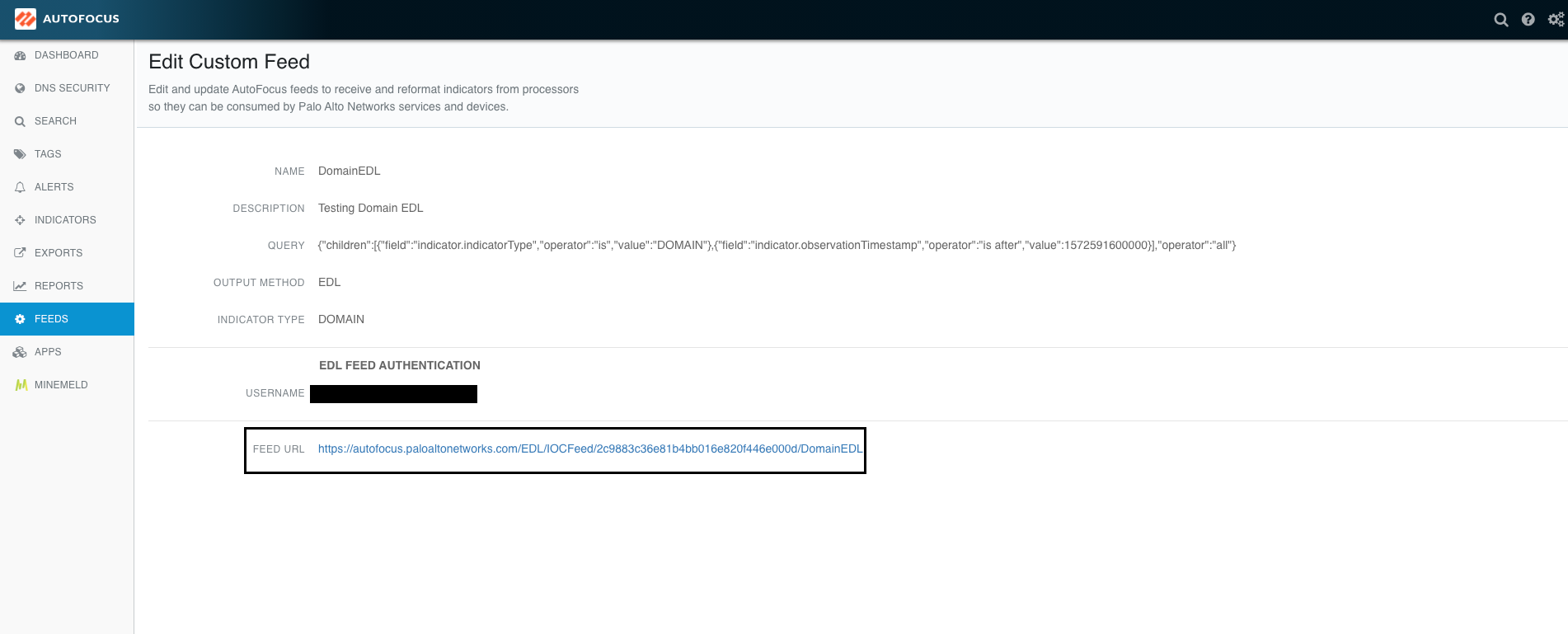Click the Edit Custom Feed heading

[229, 62]
